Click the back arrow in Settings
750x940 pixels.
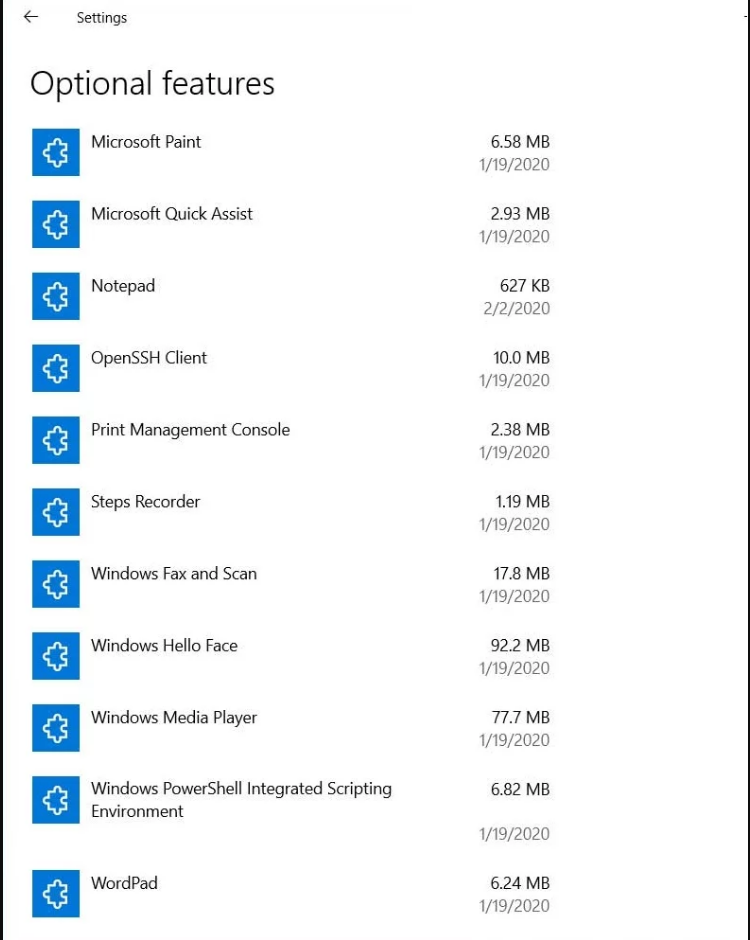coord(31,17)
